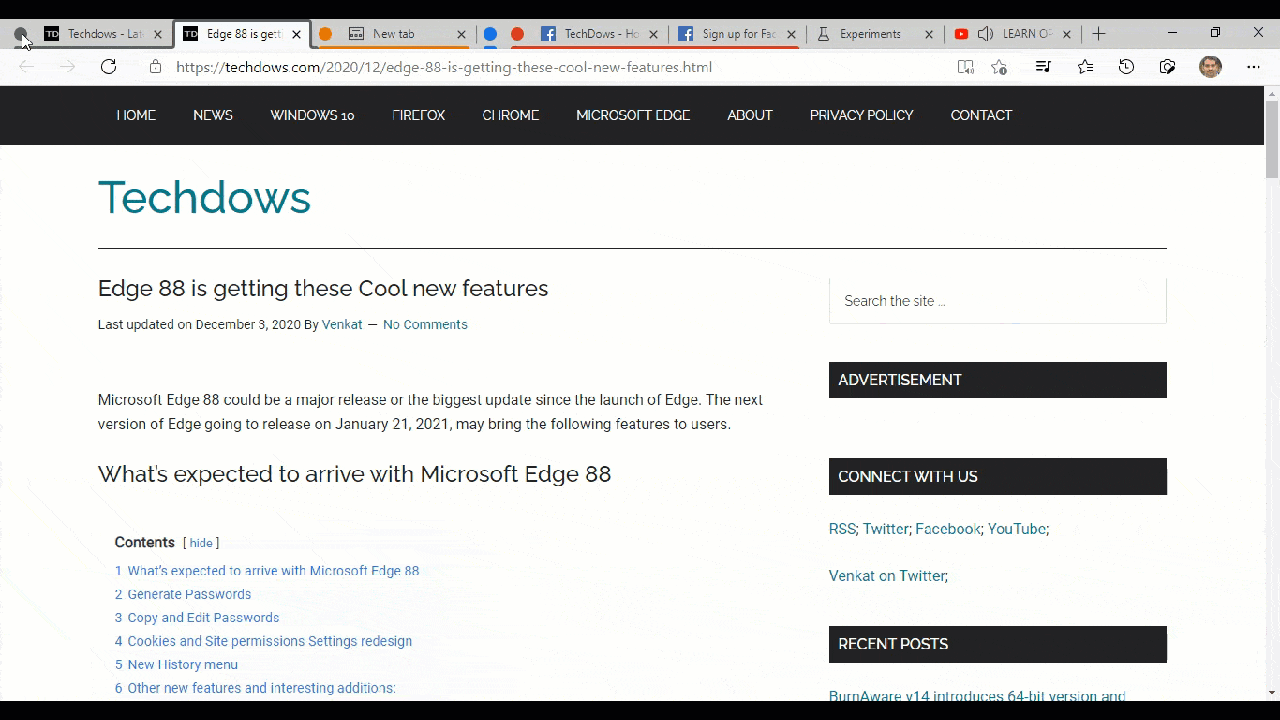Click the Generate Passwords contents link

[189, 594]
